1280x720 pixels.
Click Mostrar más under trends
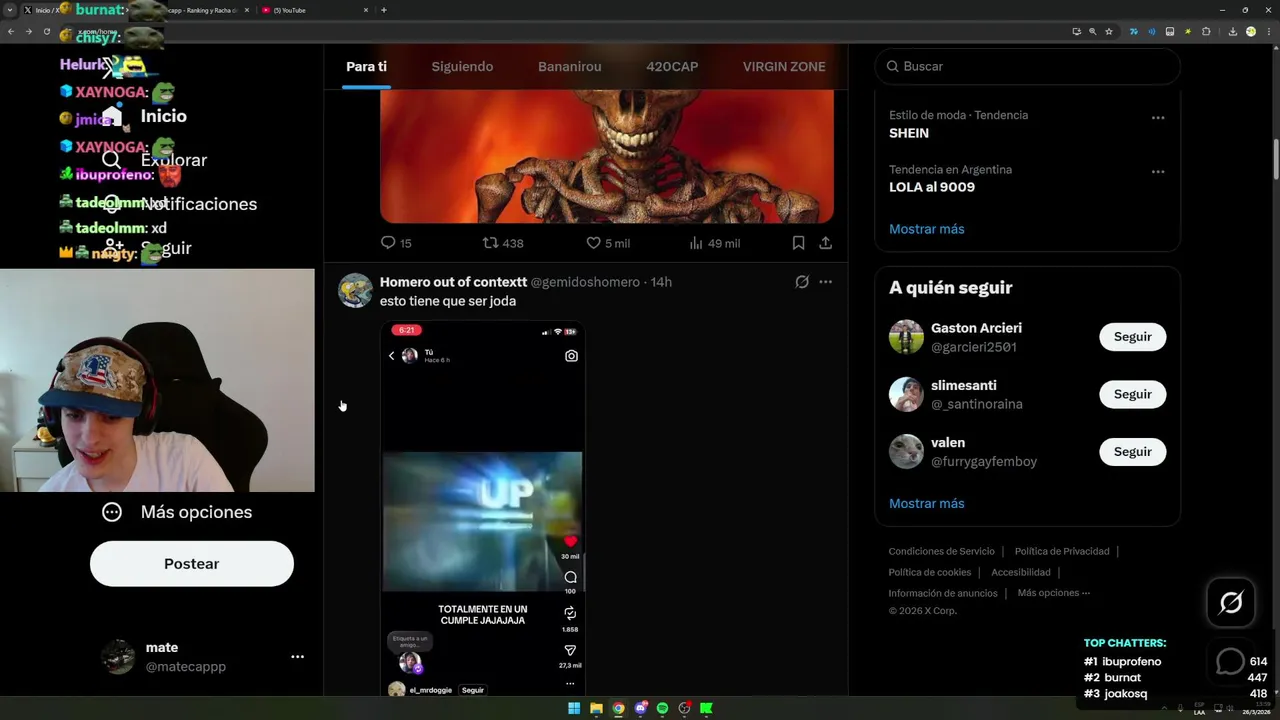click(x=927, y=229)
